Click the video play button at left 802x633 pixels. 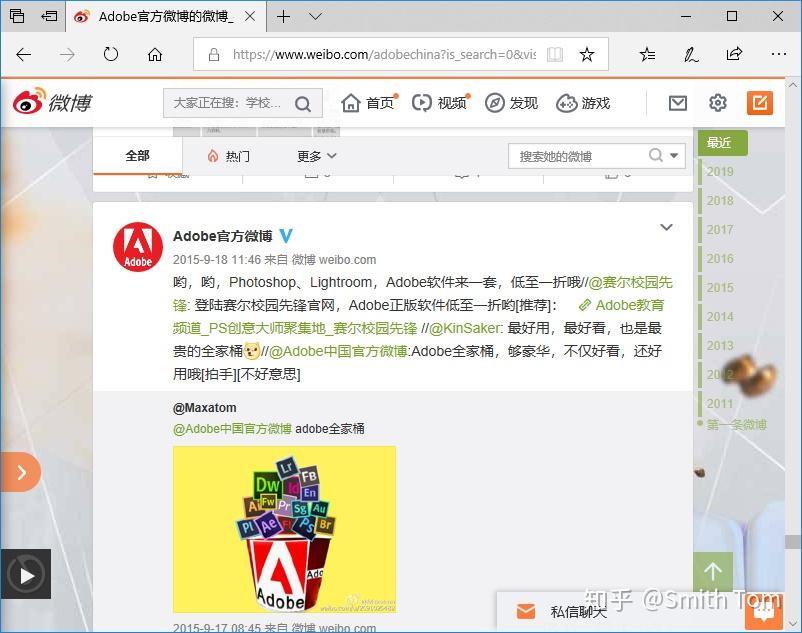(x=26, y=574)
